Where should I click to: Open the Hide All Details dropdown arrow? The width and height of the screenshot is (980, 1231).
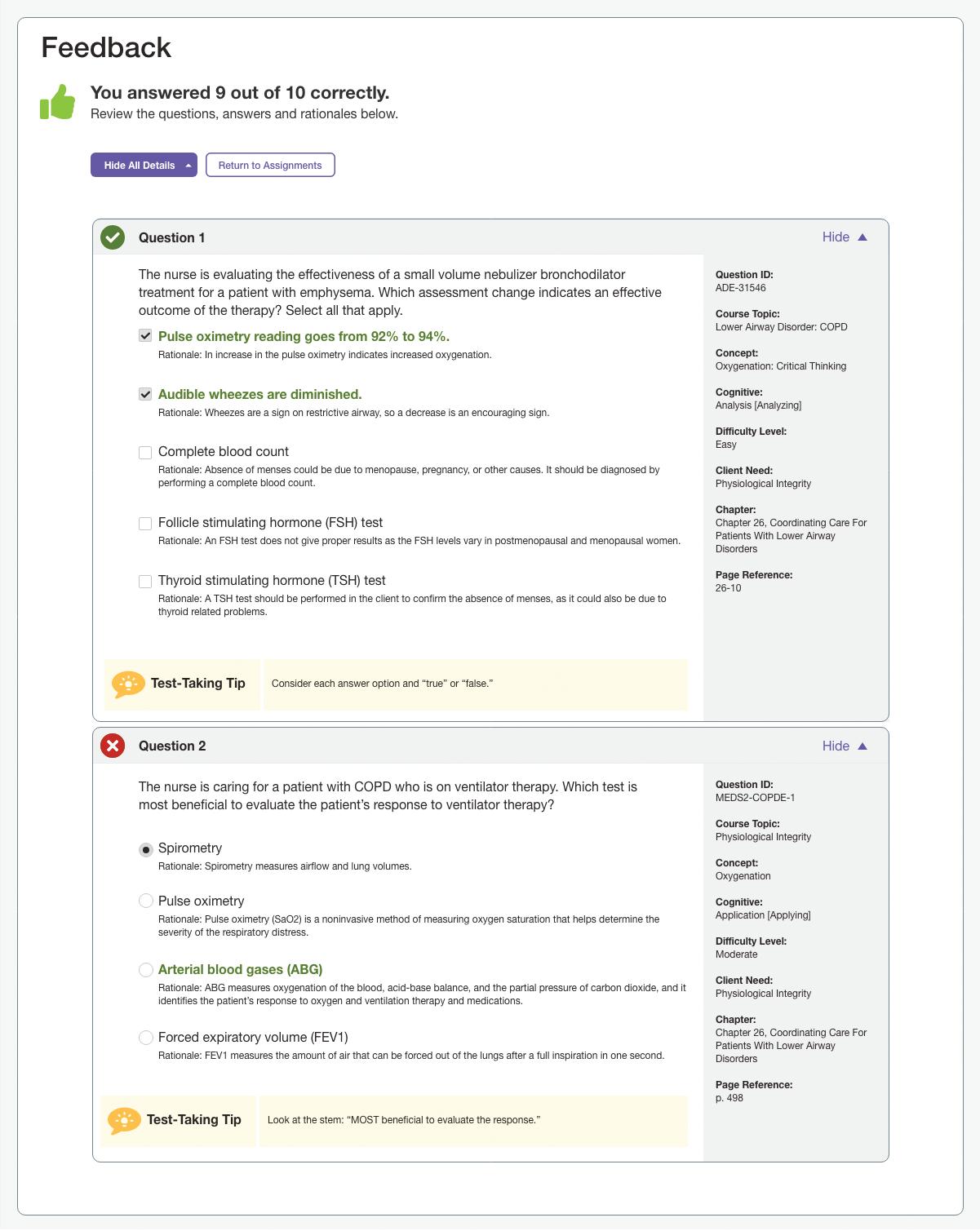(188, 166)
